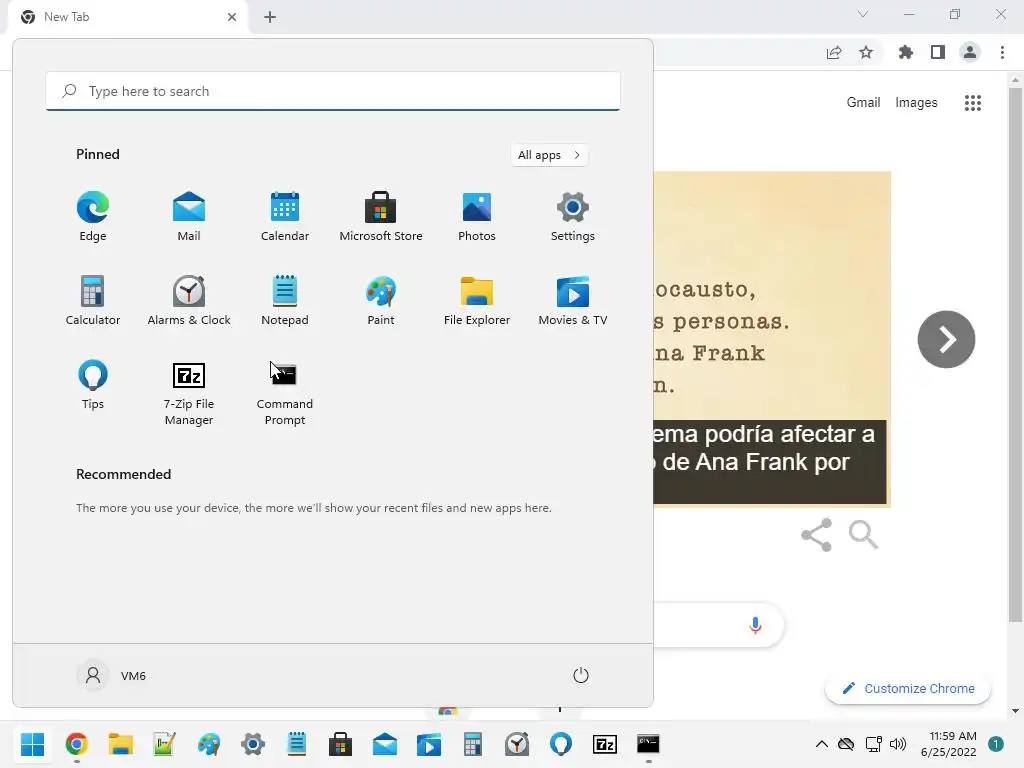Switch to Chrome on the taskbar
The height and width of the screenshot is (768, 1024).
pos(76,744)
